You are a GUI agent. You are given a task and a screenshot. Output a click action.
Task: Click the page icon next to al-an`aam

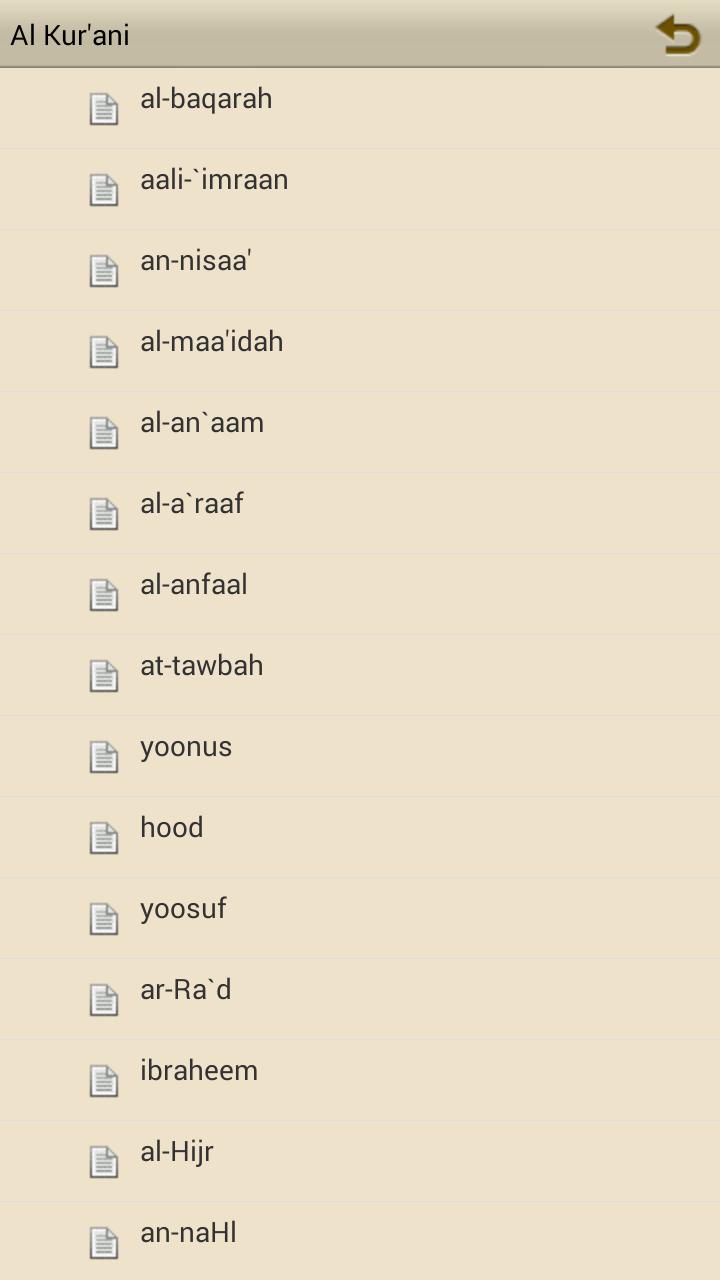104,433
